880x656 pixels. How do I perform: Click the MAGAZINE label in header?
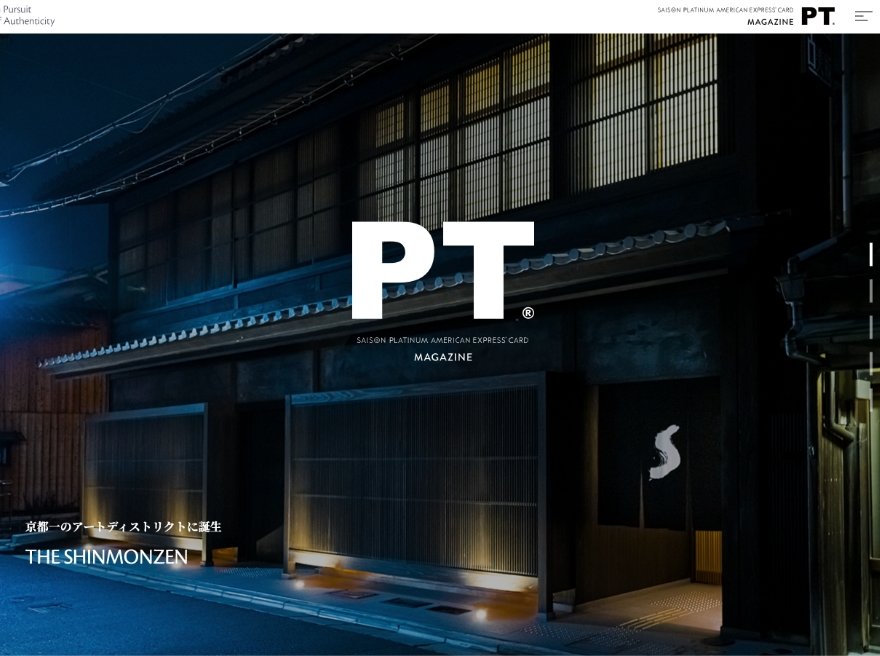pos(770,22)
